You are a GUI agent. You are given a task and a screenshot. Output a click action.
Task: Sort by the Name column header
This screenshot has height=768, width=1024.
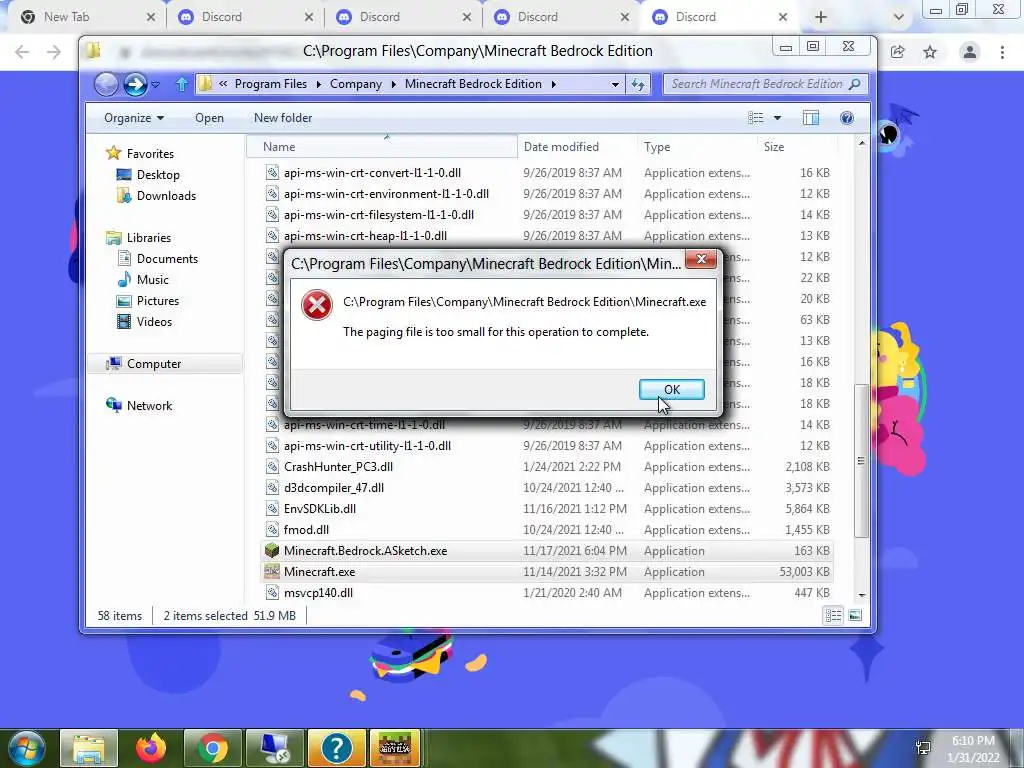coord(382,147)
